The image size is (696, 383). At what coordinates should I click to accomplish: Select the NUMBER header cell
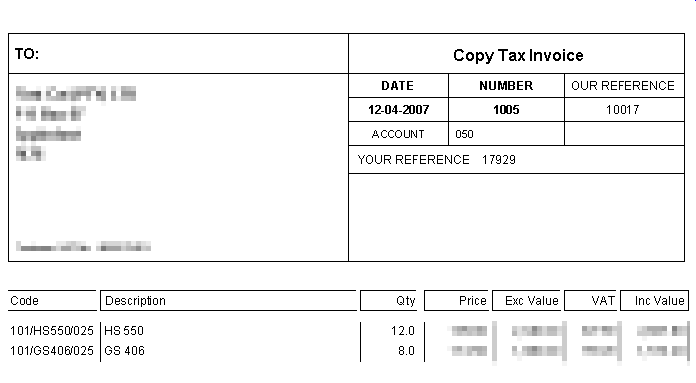click(506, 86)
